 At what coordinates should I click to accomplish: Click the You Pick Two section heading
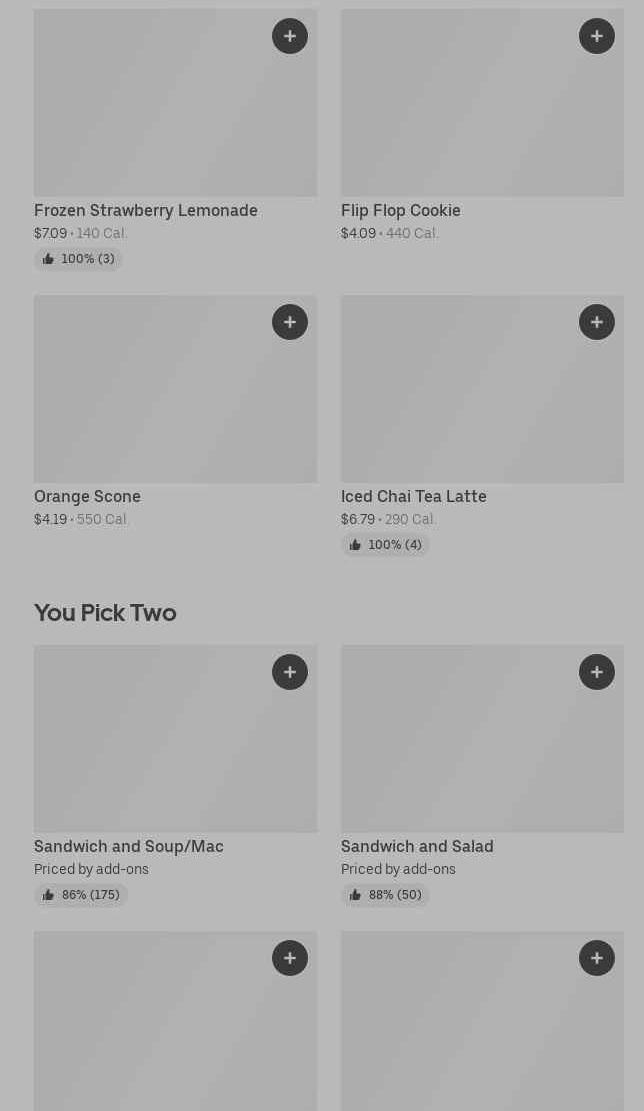(x=105, y=613)
